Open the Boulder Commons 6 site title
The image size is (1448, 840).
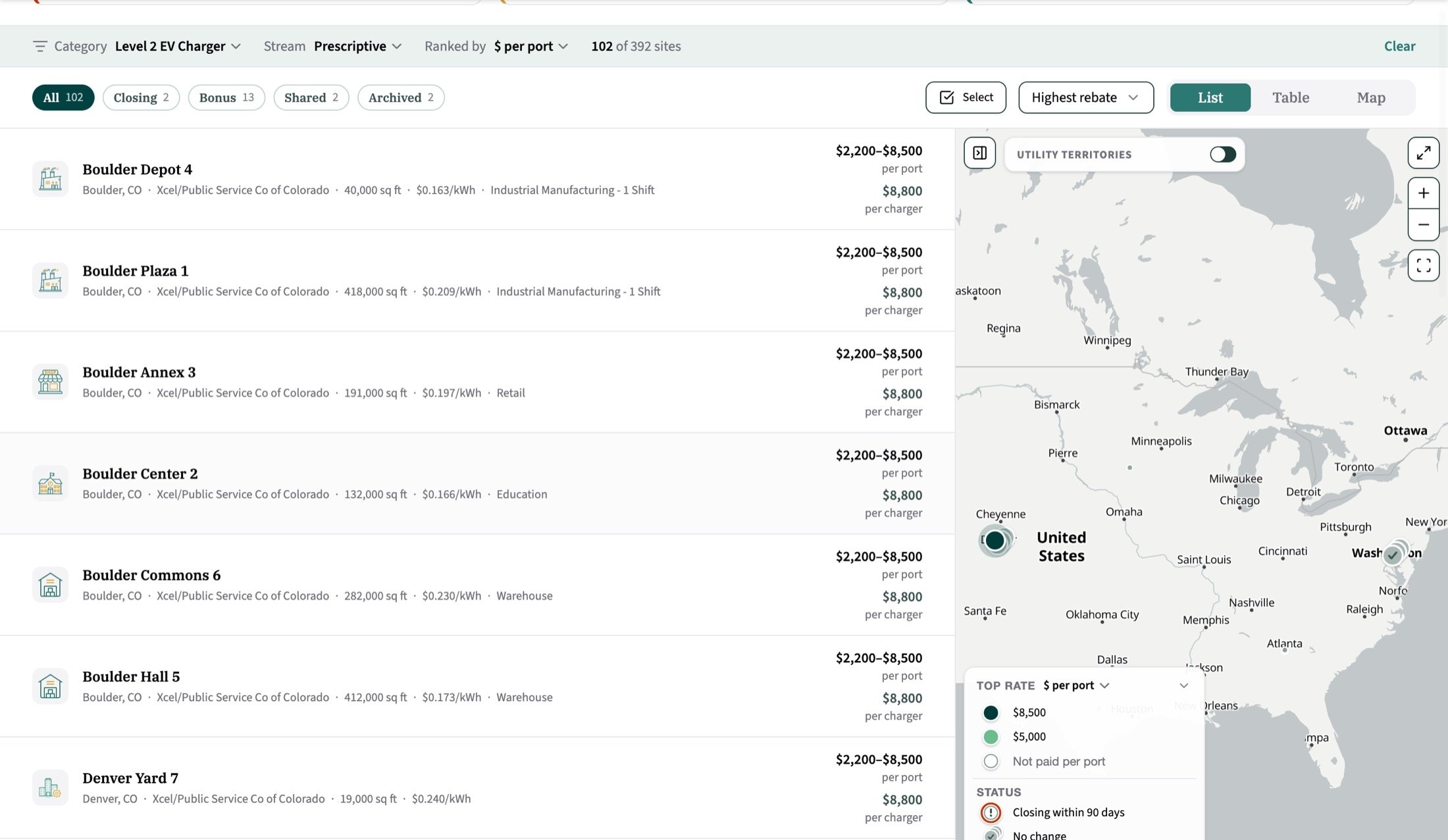pos(151,575)
